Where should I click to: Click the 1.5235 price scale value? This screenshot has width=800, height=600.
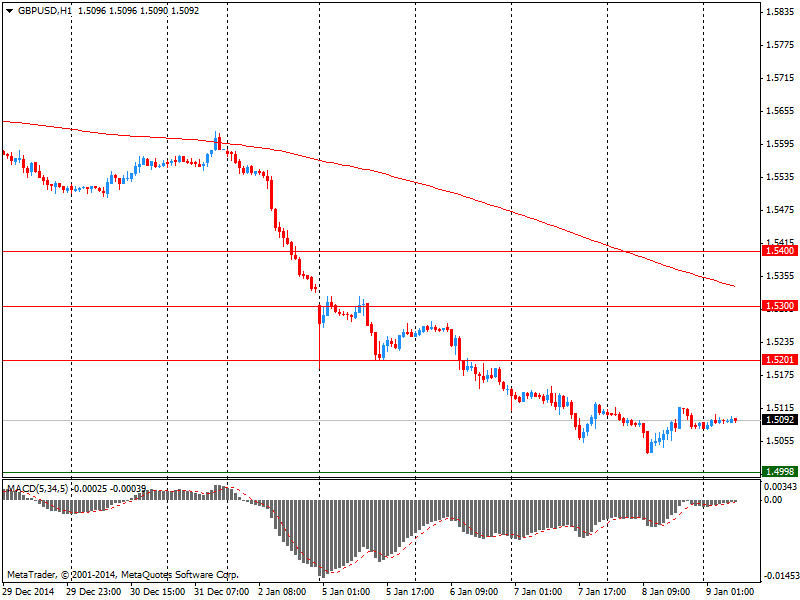[780, 341]
